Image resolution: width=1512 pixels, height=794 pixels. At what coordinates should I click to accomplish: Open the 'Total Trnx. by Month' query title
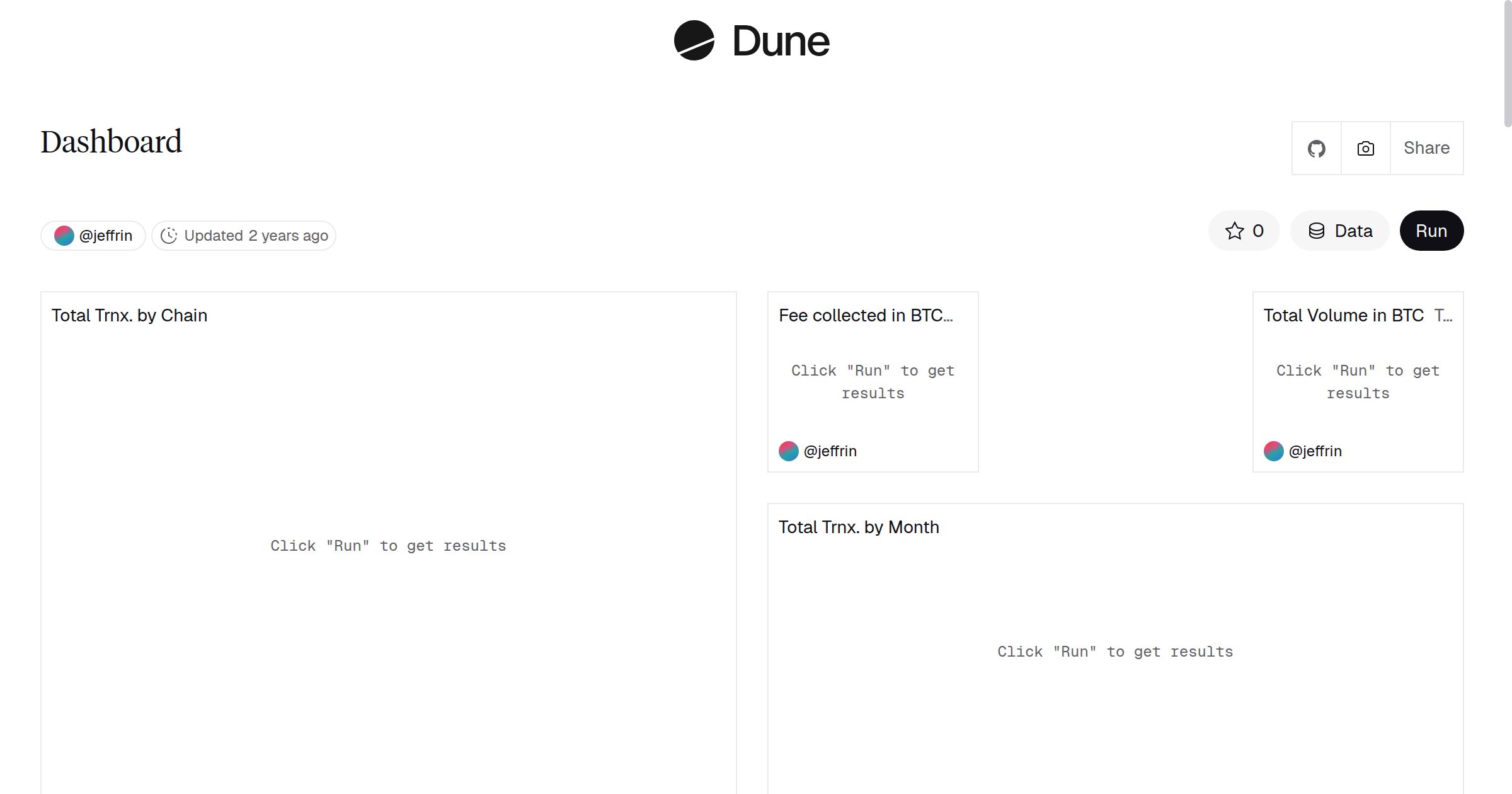point(859,527)
